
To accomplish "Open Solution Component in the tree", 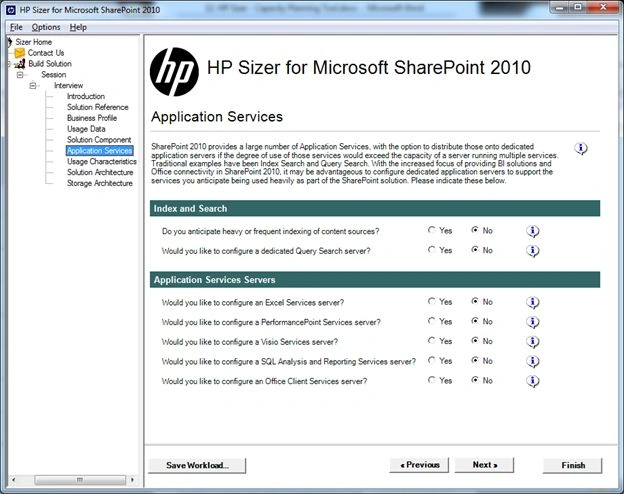I will coord(99,140).
